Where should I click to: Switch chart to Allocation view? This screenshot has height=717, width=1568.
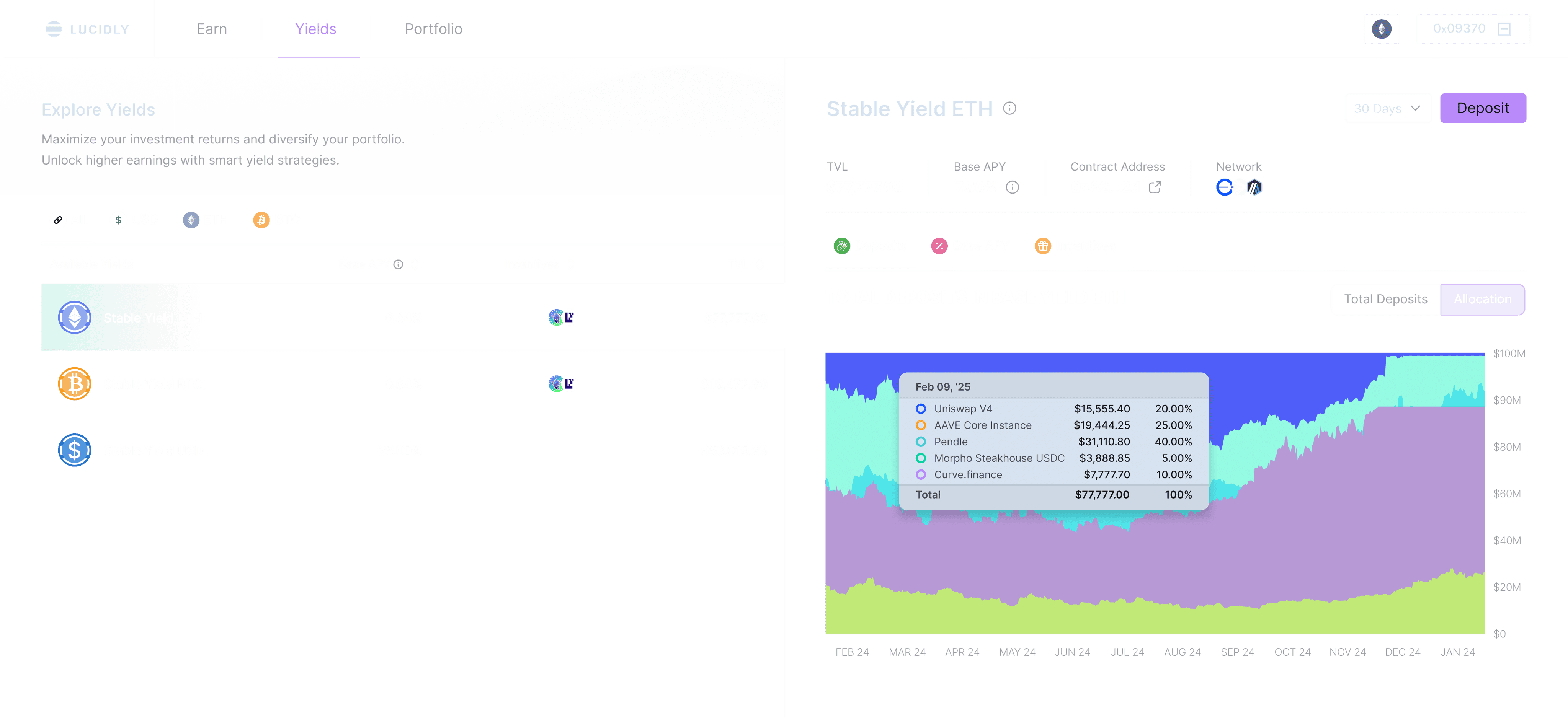pyautogui.click(x=1482, y=299)
